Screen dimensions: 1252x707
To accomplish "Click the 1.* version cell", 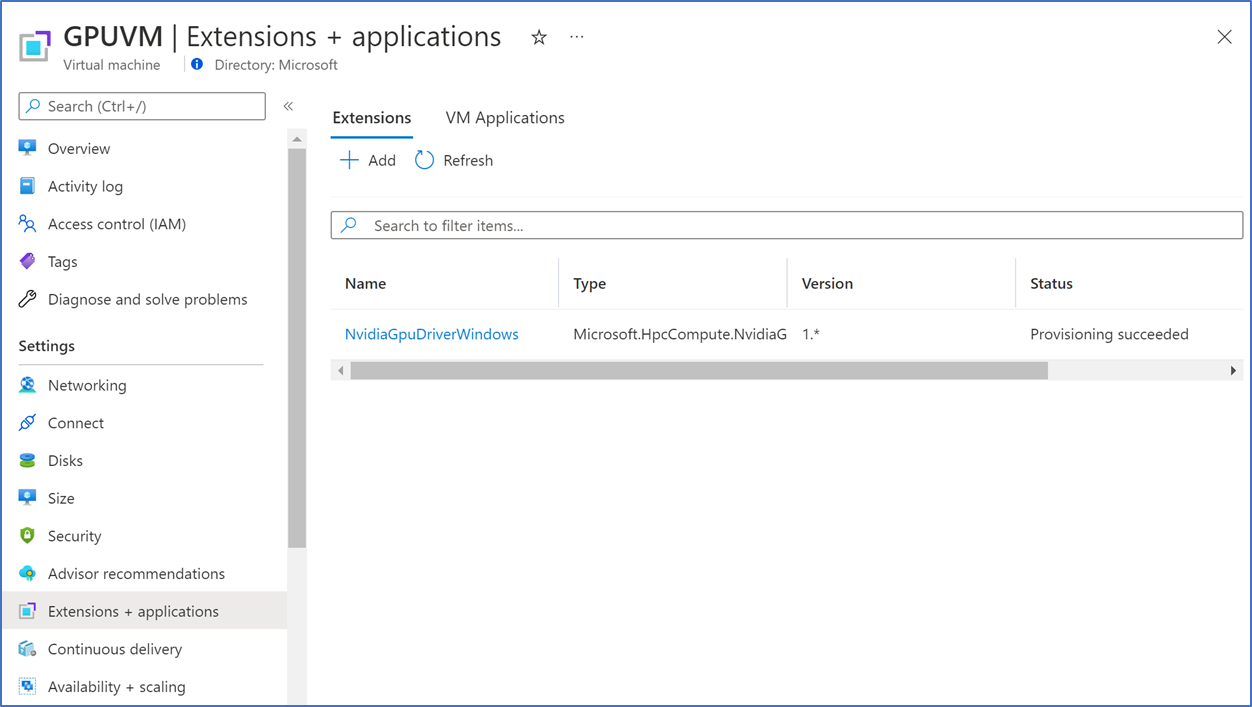I will 811,334.
